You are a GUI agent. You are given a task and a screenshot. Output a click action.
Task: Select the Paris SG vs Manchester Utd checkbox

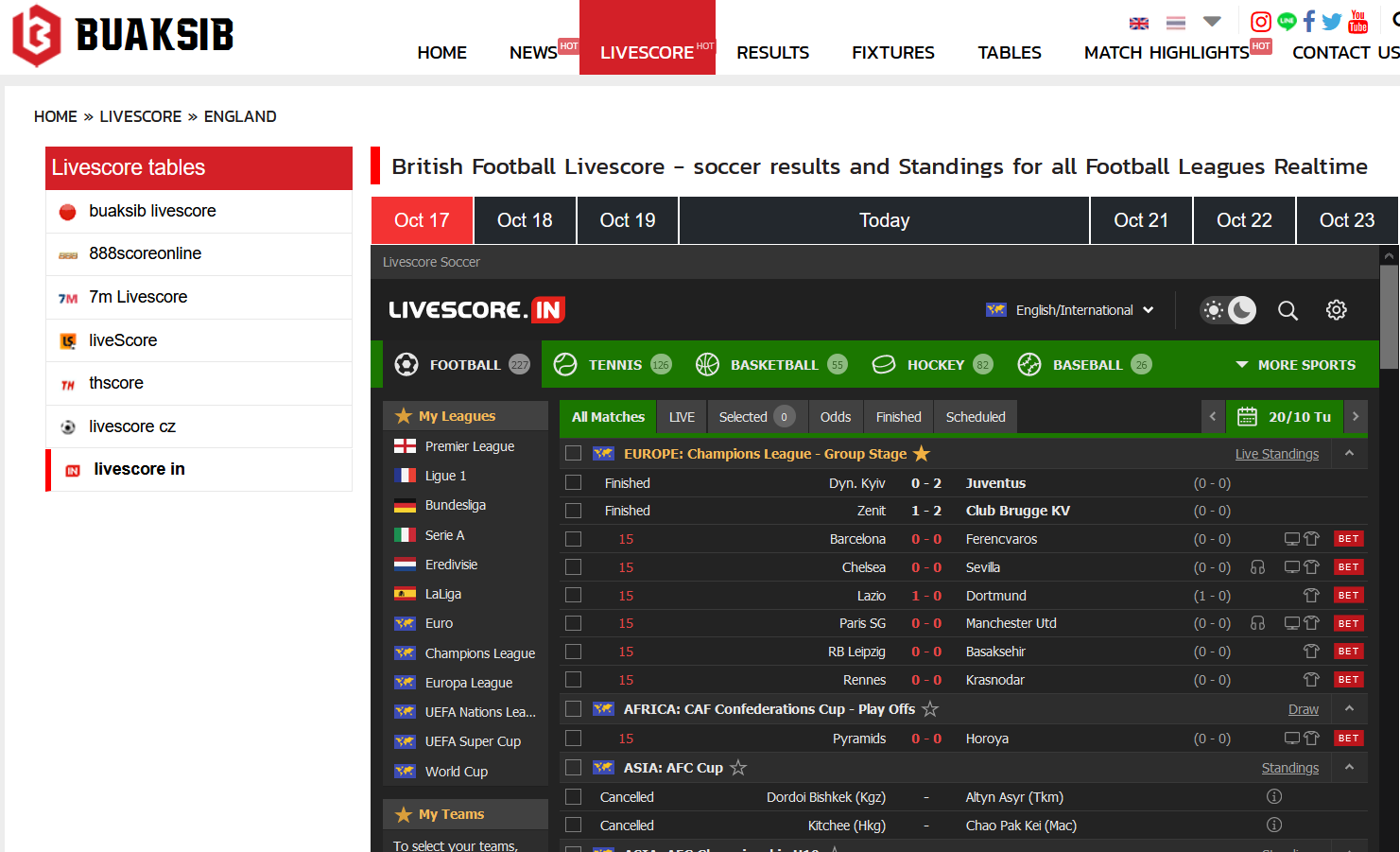click(x=573, y=623)
